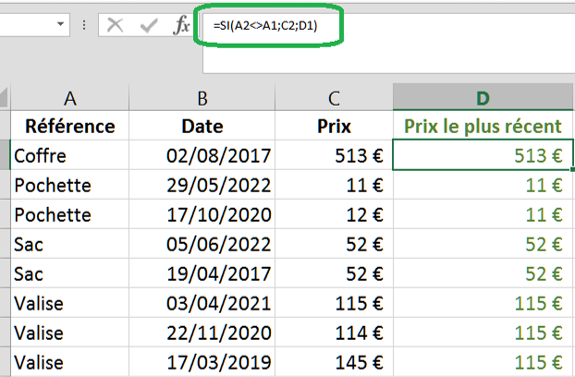Image resolution: width=575 pixels, height=377 pixels.
Task: Open Insert Function via fx icon
Action: click(x=181, y=26)
